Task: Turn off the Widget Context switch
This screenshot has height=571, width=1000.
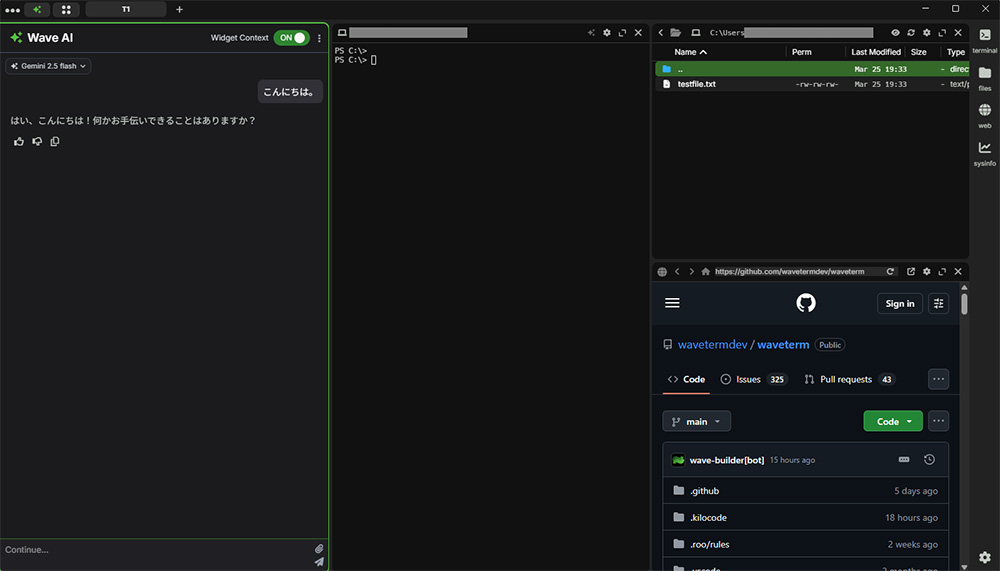Action: (x=292, y=38)
